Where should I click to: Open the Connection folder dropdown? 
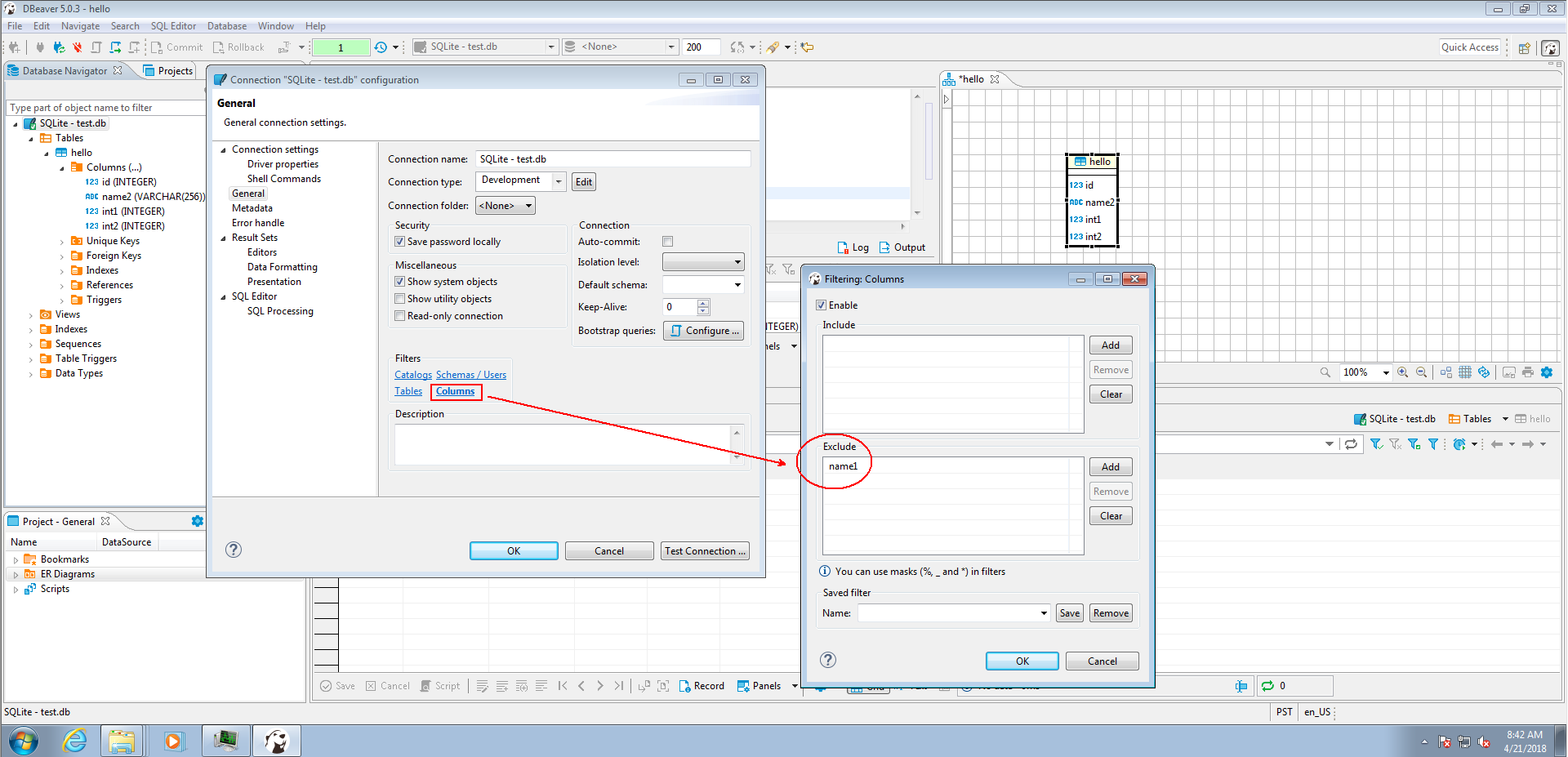click(505, 206)
